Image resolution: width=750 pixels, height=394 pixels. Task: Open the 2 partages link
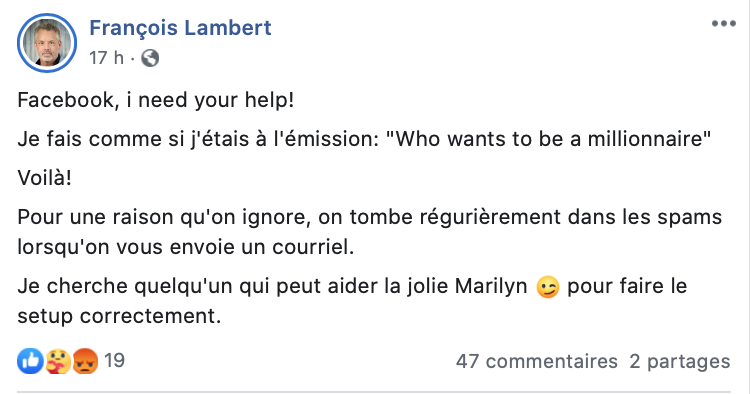pos(680,361)
